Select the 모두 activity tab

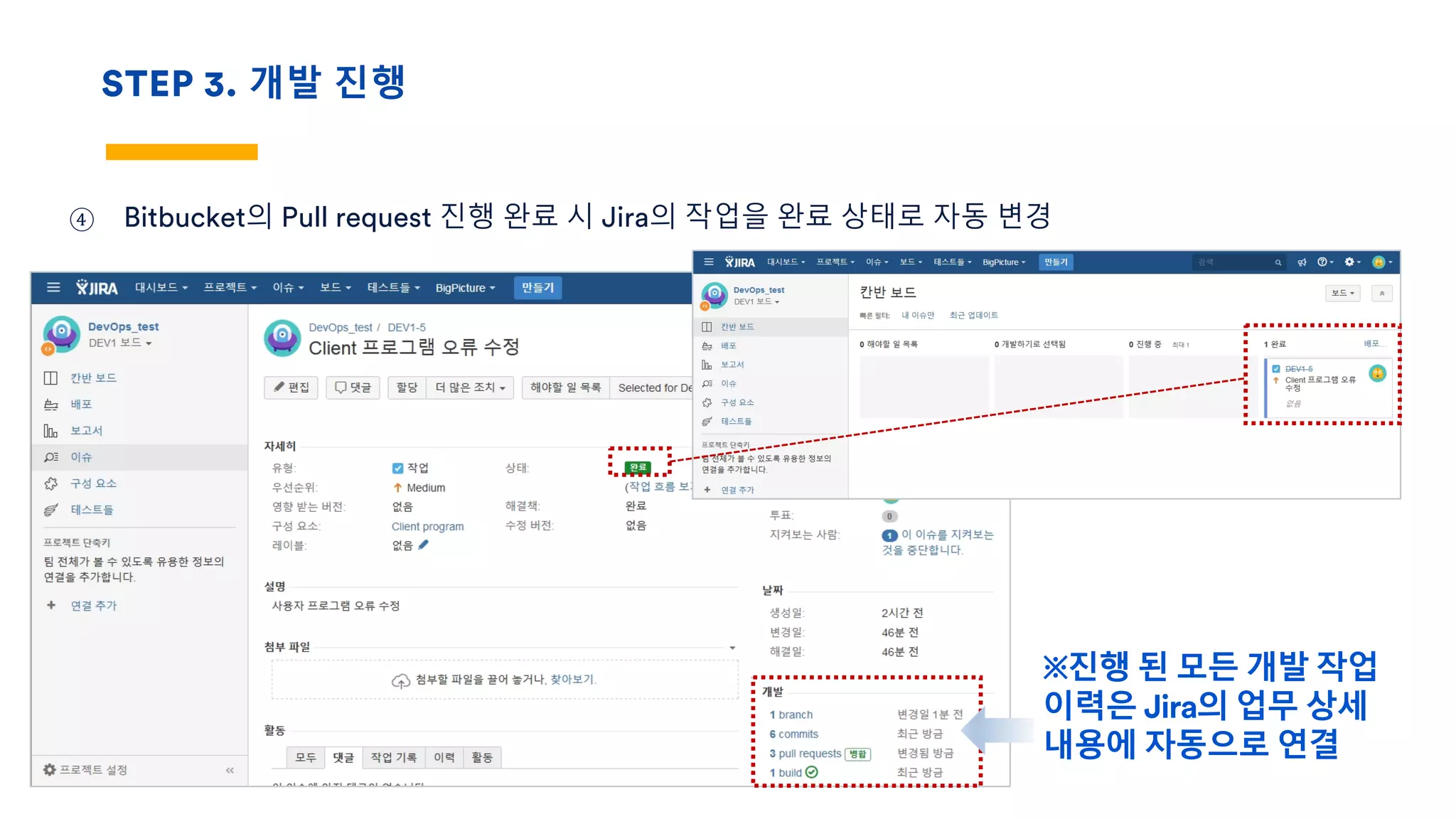[306, 757]
